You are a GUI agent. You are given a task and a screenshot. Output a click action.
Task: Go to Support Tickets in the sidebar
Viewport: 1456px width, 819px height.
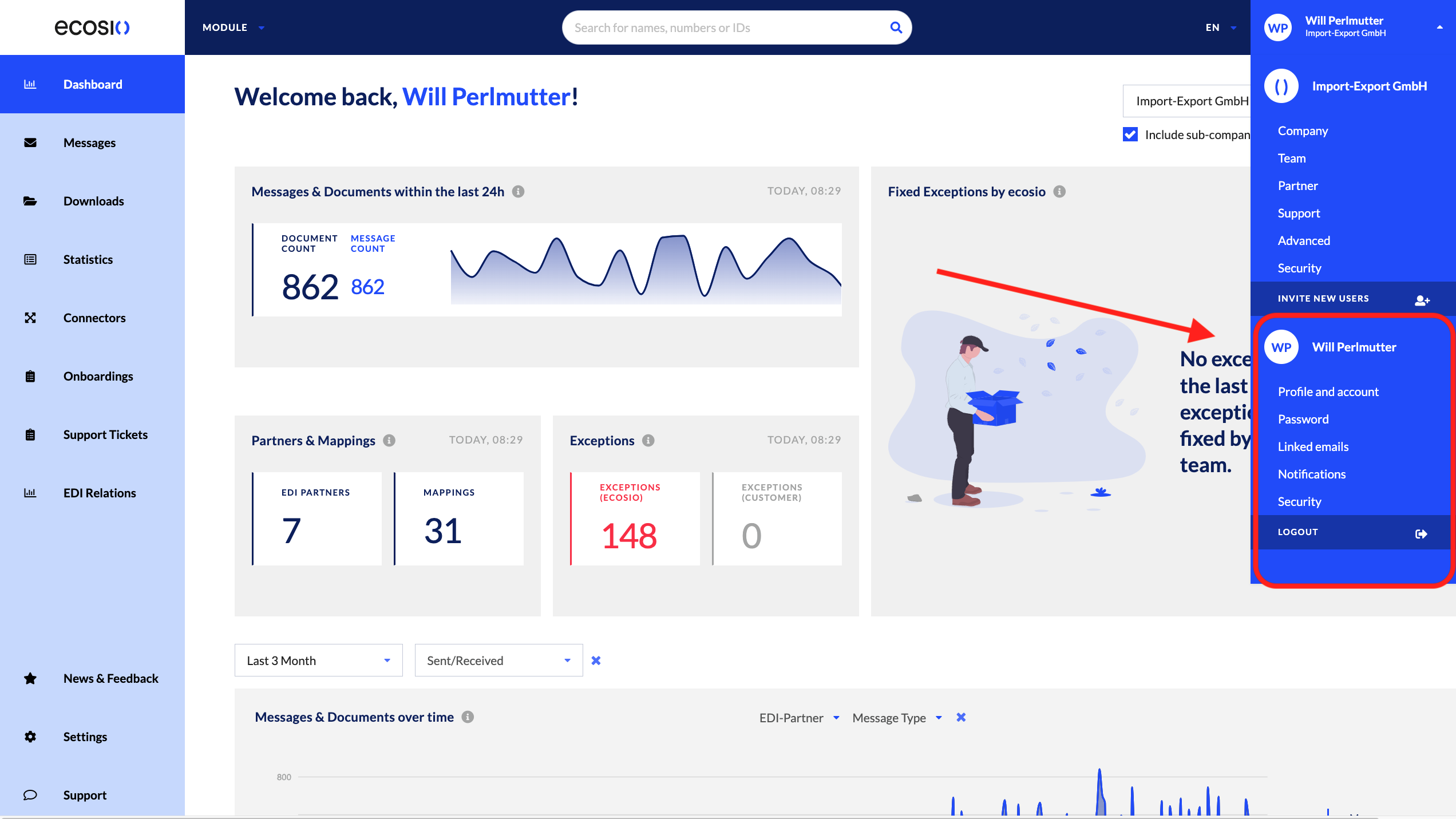tap(92, 434)
